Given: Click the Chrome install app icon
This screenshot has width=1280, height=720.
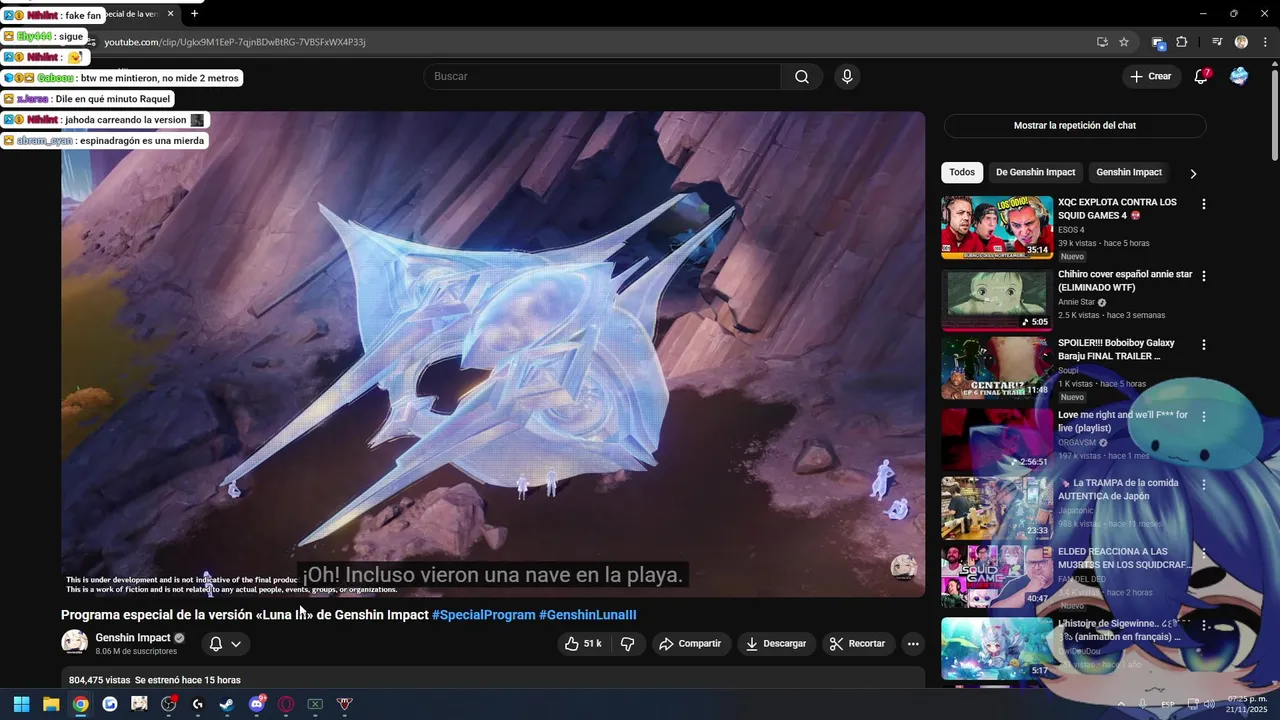Looking at the screenshot, I should (1102, 42).
